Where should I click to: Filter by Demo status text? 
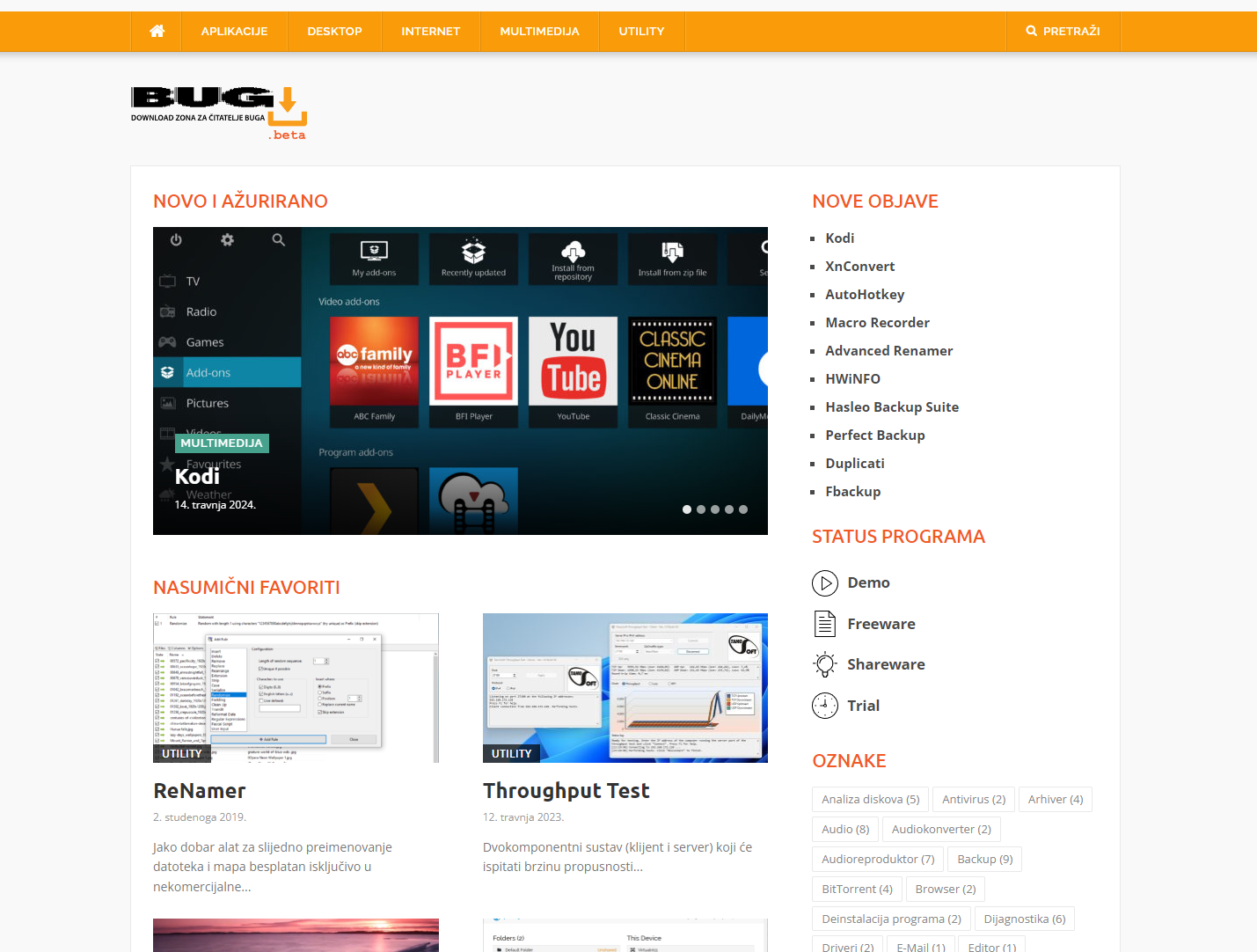click(868, 582)
